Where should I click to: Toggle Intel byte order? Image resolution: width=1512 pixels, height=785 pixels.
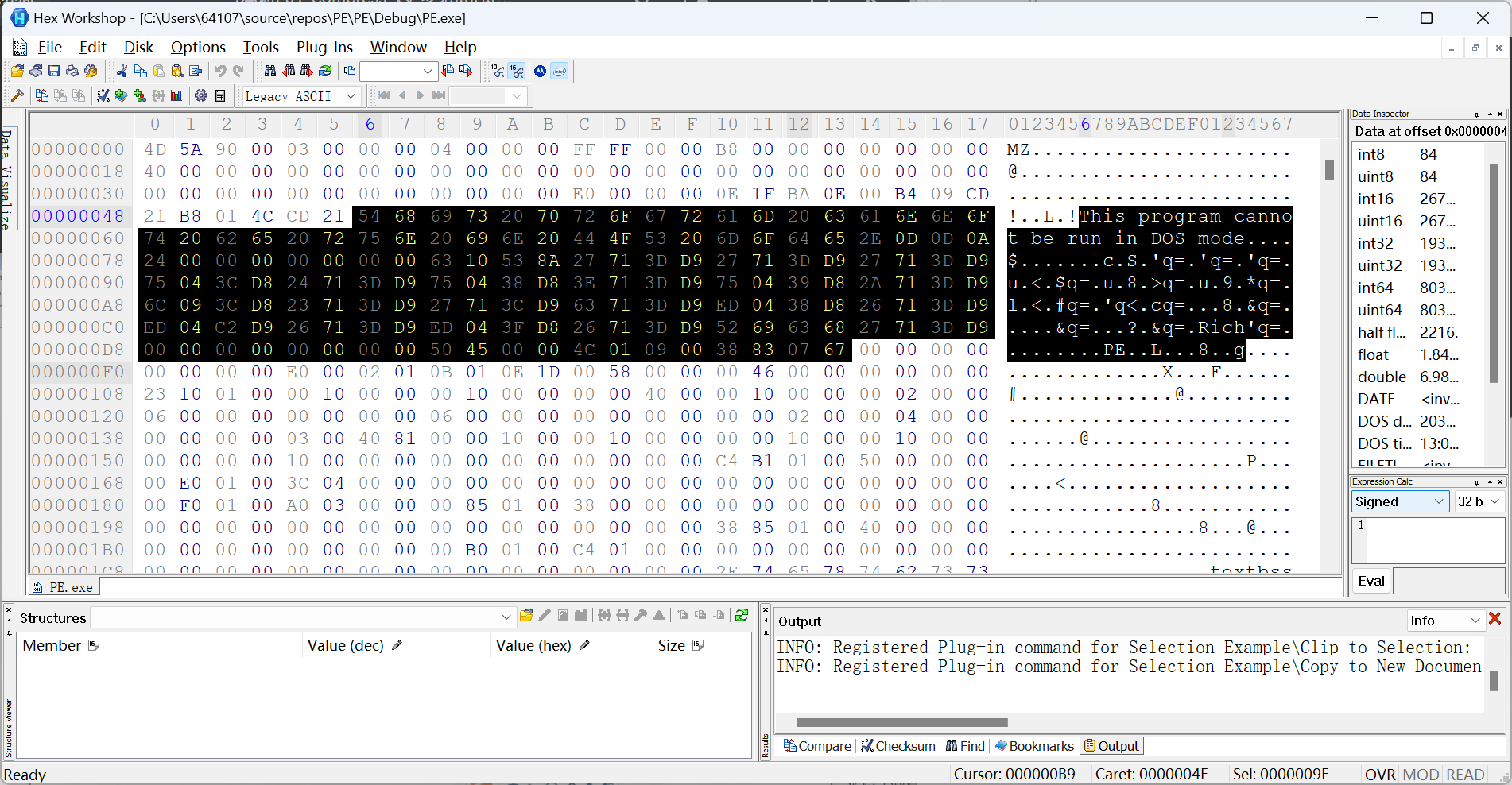560,72
